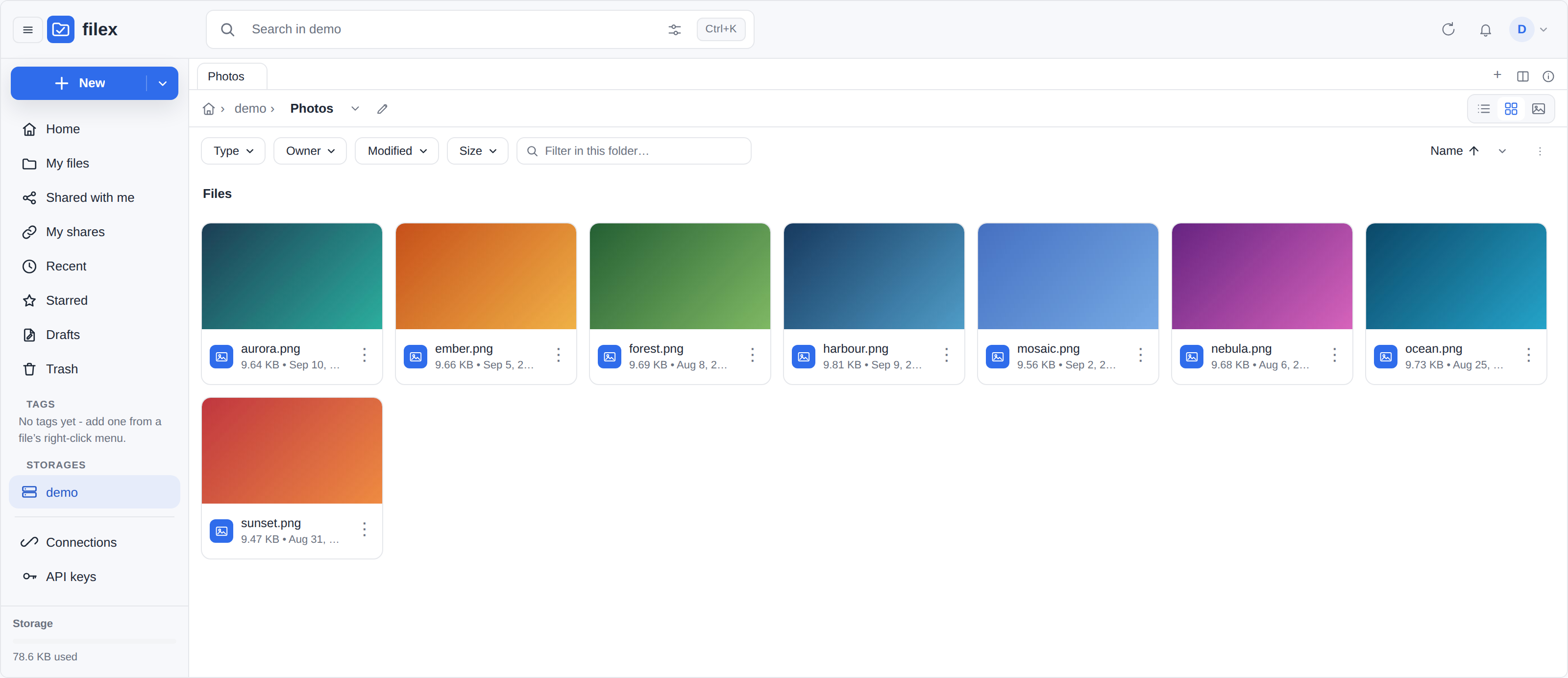Open the info details panel
Image resolution: width=1568 pixels, height=678 pixels.
1548,76
